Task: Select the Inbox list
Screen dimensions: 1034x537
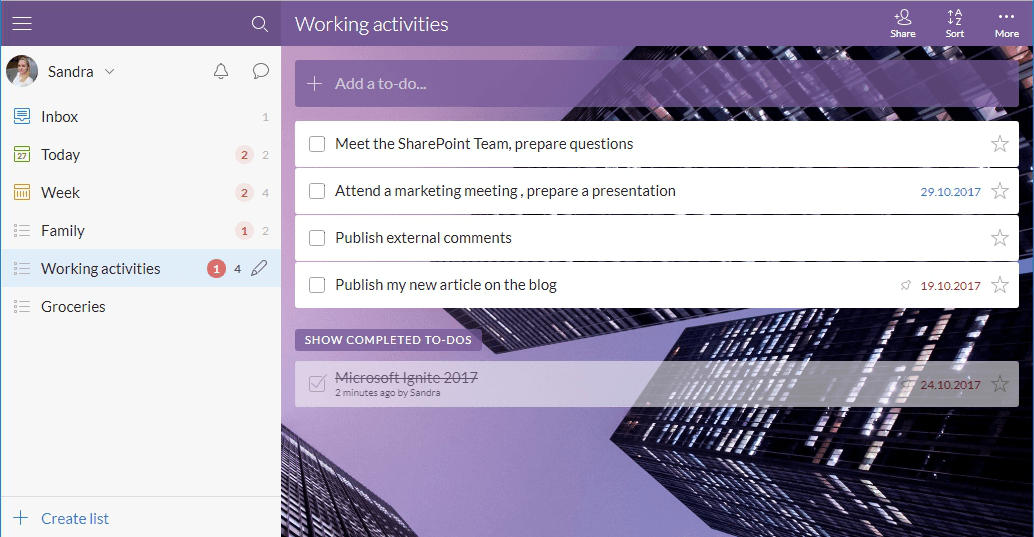Action: 60,117
